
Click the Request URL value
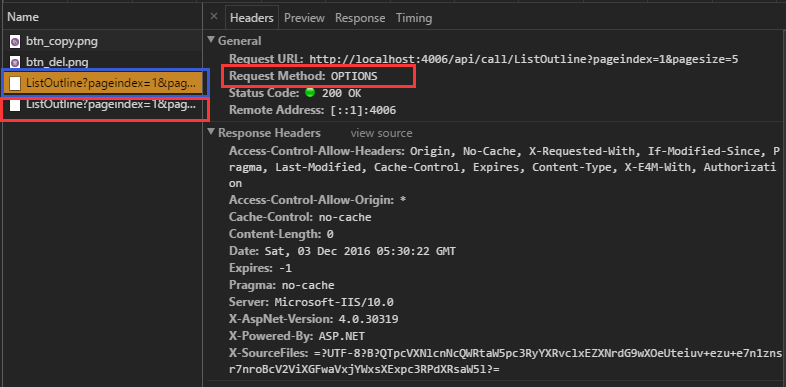[523, 59]
